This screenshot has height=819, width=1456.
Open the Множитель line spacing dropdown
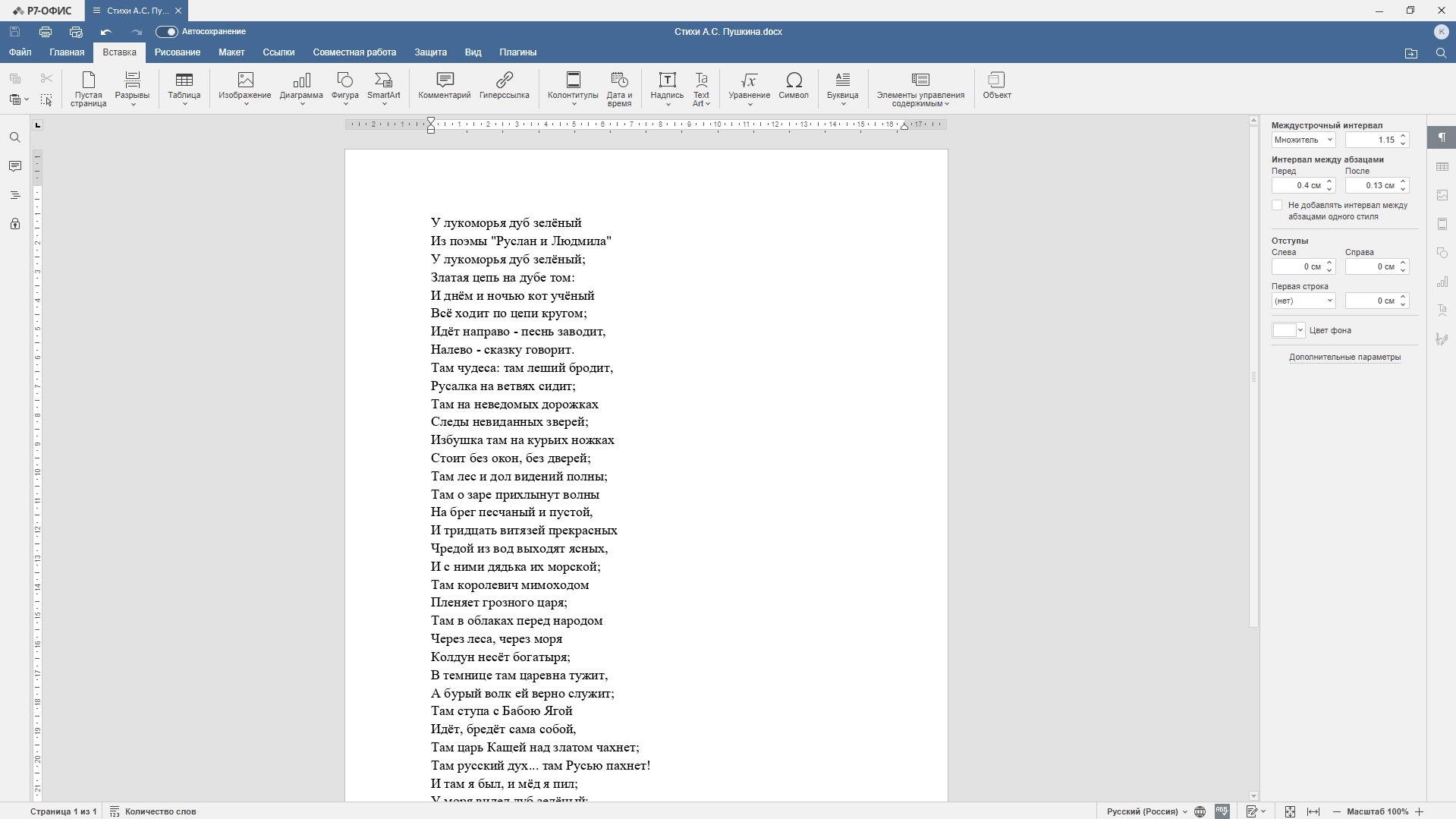1303,140
